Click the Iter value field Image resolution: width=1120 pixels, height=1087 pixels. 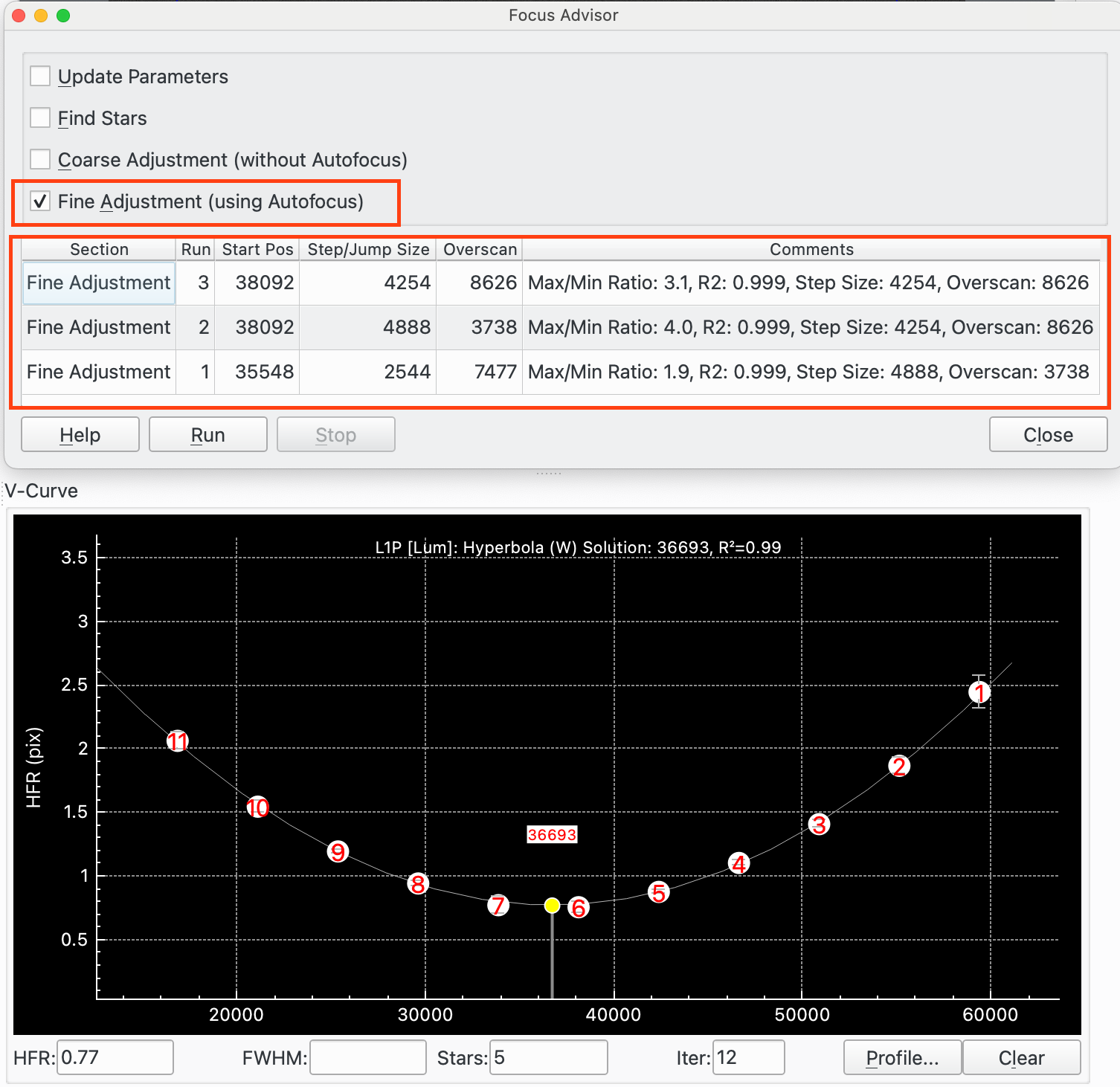(x=748, y=1058)
